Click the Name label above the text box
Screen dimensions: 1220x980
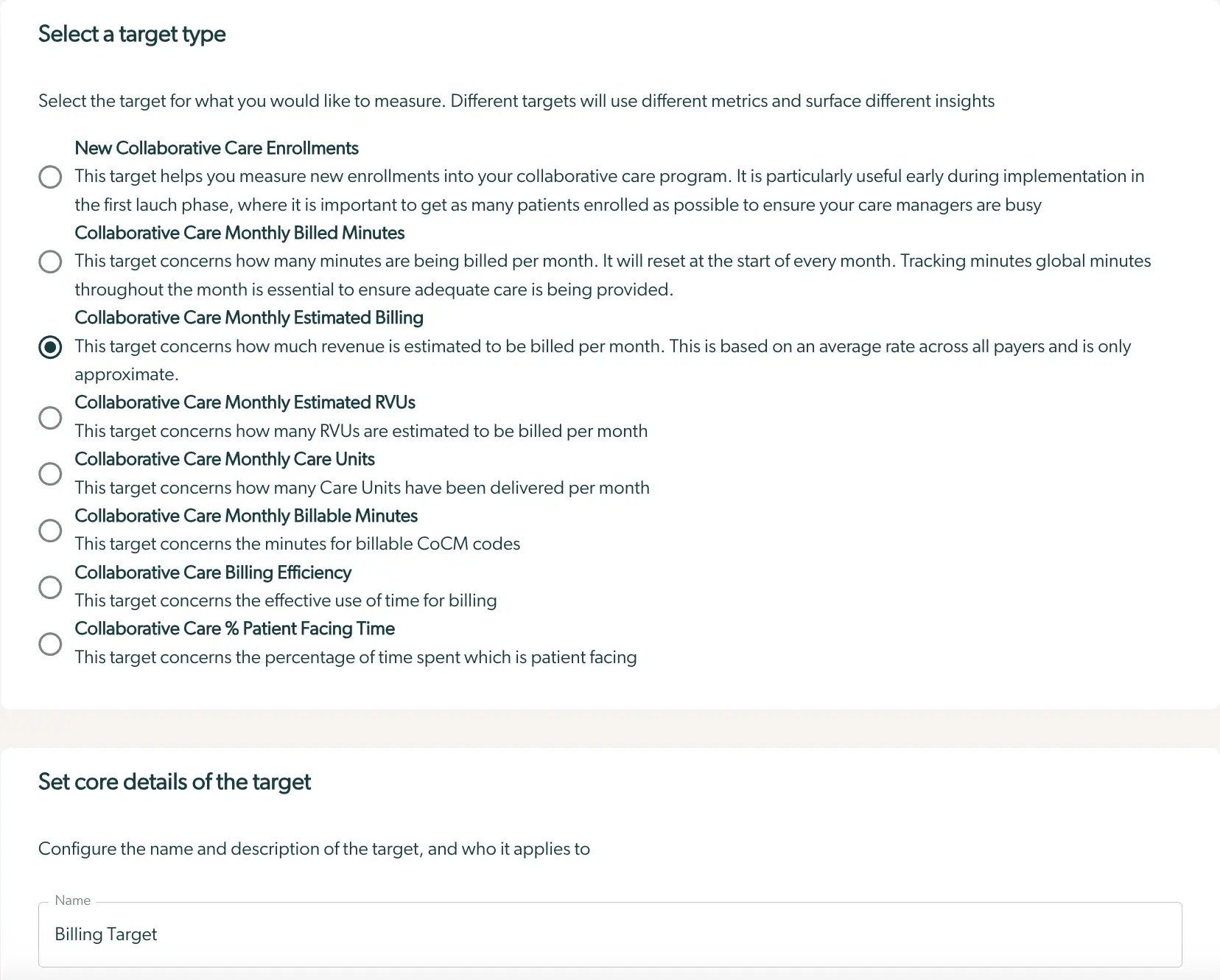tap(71, 900)
